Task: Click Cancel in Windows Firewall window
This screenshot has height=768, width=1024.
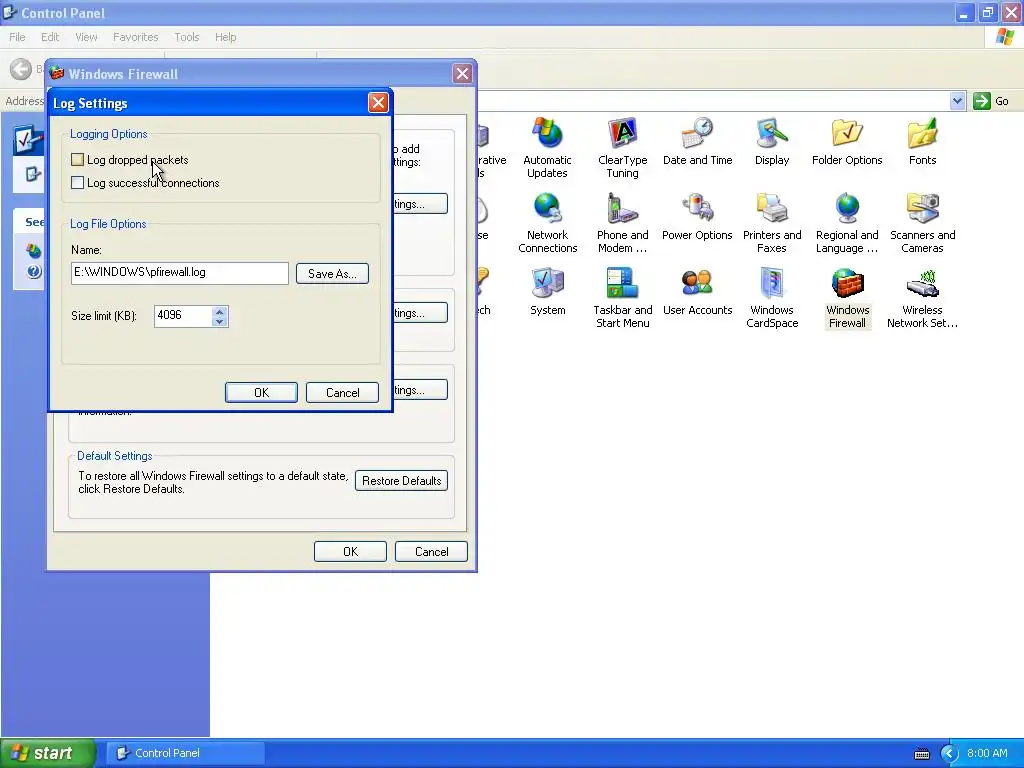Action: pyautogui.click(x=431, y=551)
